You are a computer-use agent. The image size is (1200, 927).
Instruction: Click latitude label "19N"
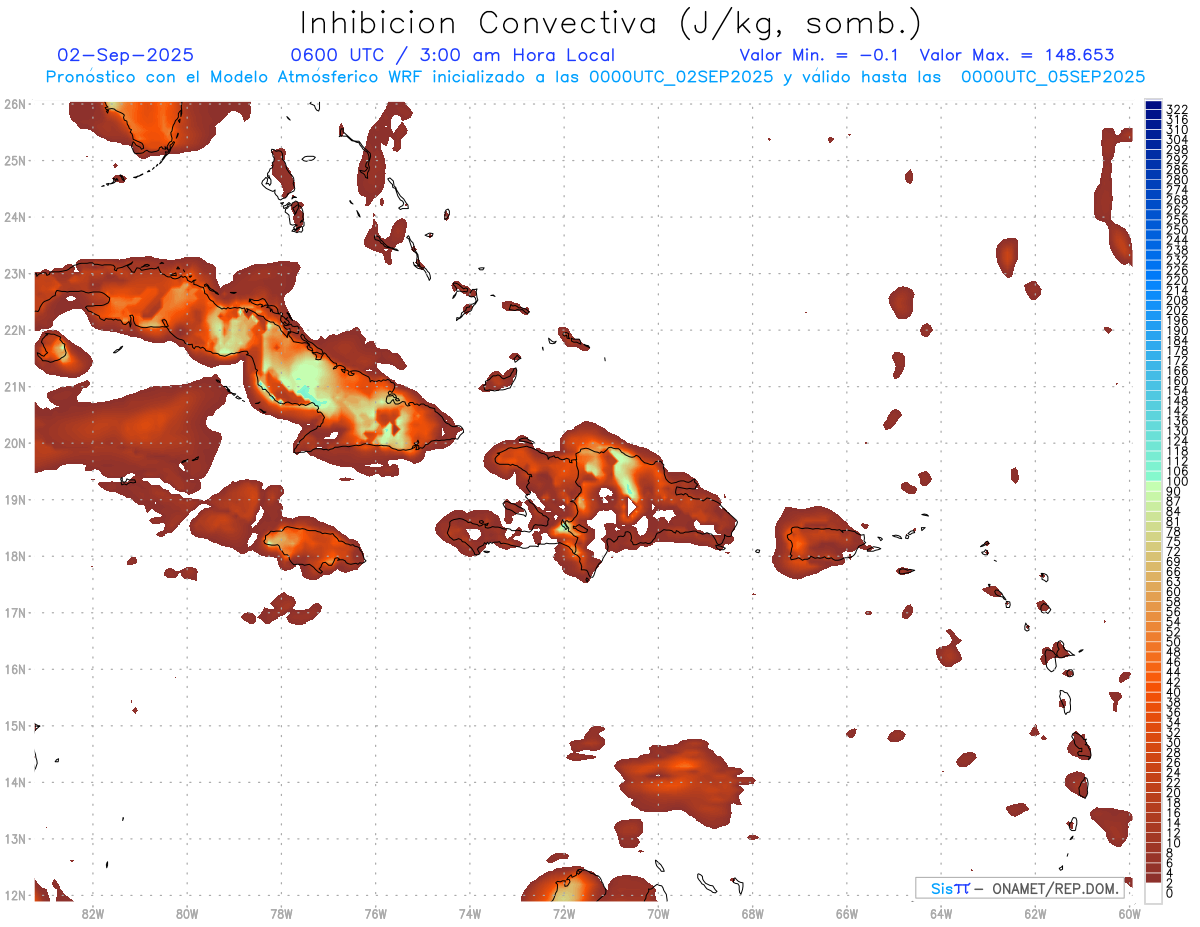15,499
